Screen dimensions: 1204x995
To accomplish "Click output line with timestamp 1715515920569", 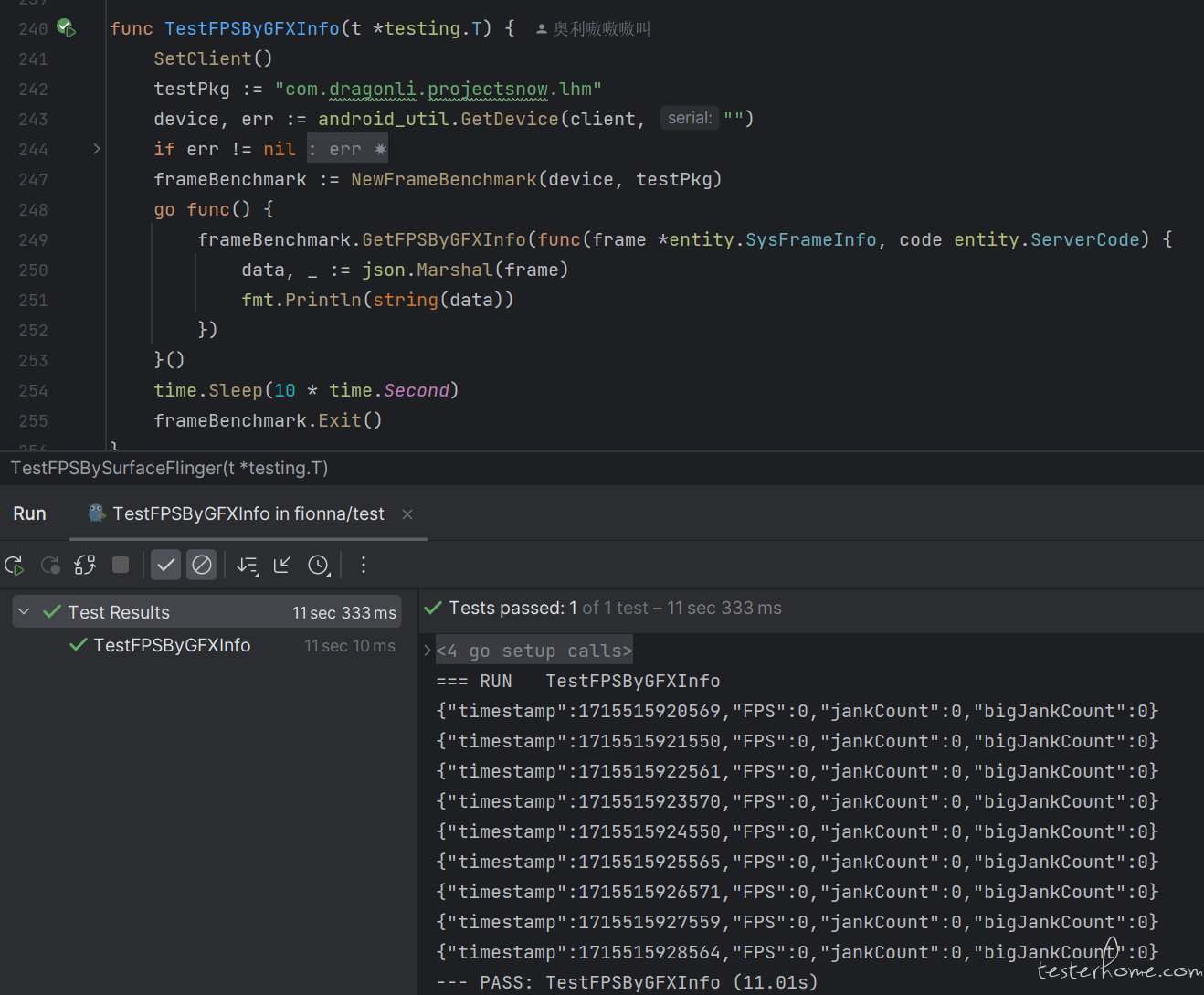I will 797,711.
